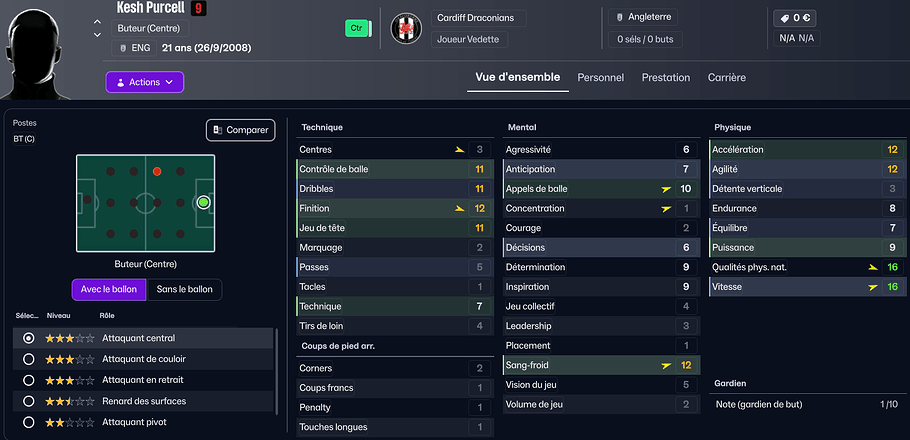This screenshot has height=440, width=910.
Task: Open the Actions dropdown menu
Action: 145,82
